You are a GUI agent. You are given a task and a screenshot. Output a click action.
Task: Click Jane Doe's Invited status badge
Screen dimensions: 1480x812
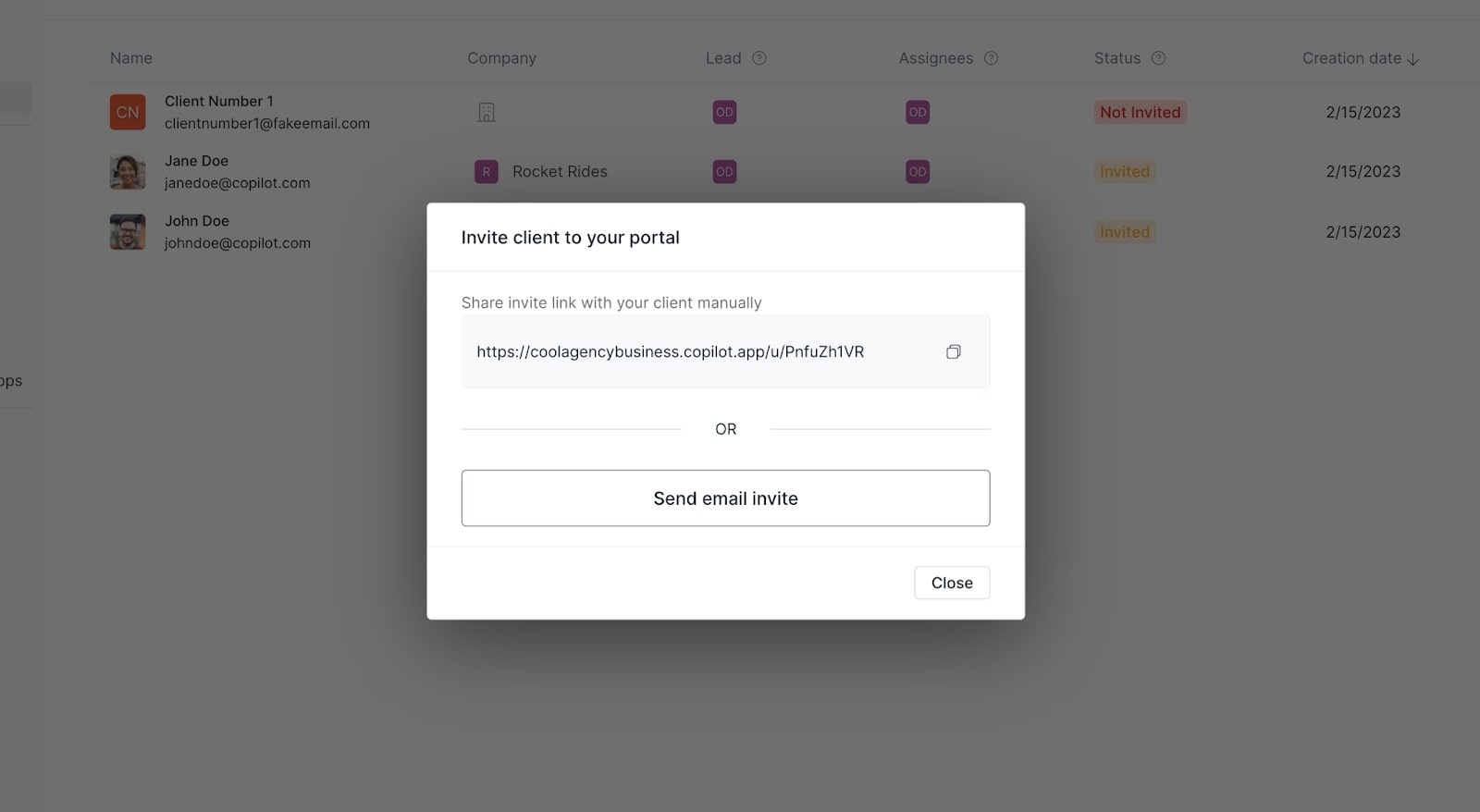(1124, 172)
